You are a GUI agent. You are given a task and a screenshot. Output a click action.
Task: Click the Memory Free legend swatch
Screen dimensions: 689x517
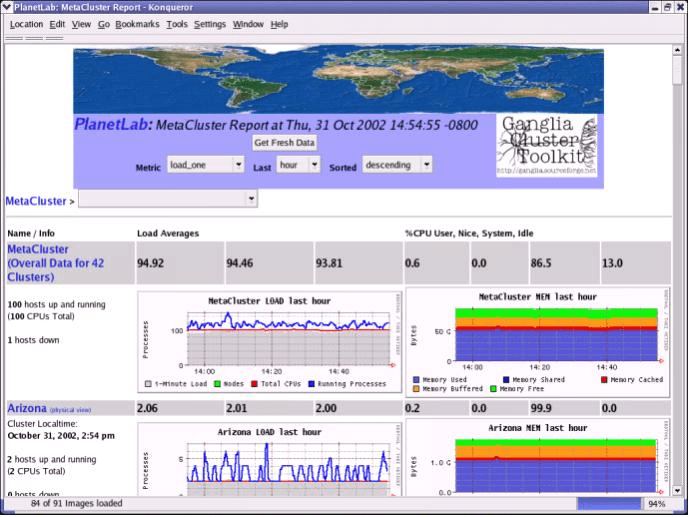coord(493,389)
